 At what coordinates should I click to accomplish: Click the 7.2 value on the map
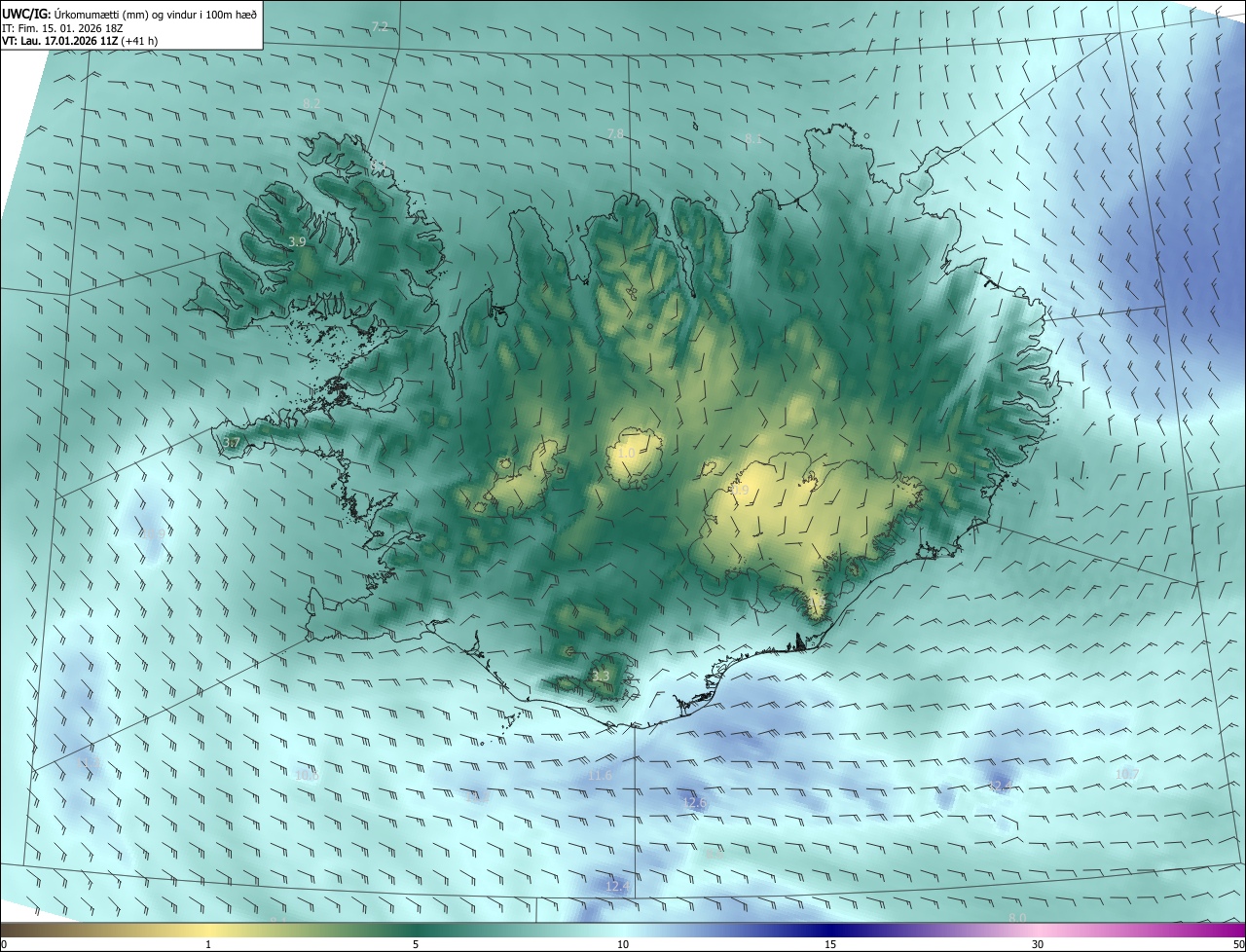(x=380, y=26)
